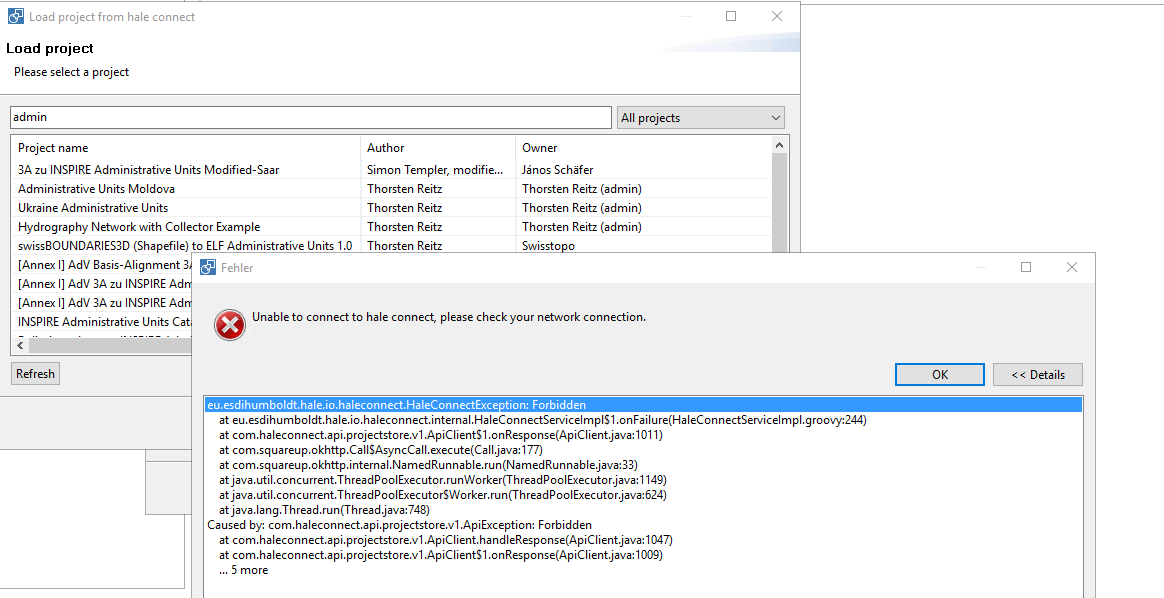Screen dimensions: 1164x598
Task: Click the scrollbar up arrow in the project list
Action: coord(779,143)
